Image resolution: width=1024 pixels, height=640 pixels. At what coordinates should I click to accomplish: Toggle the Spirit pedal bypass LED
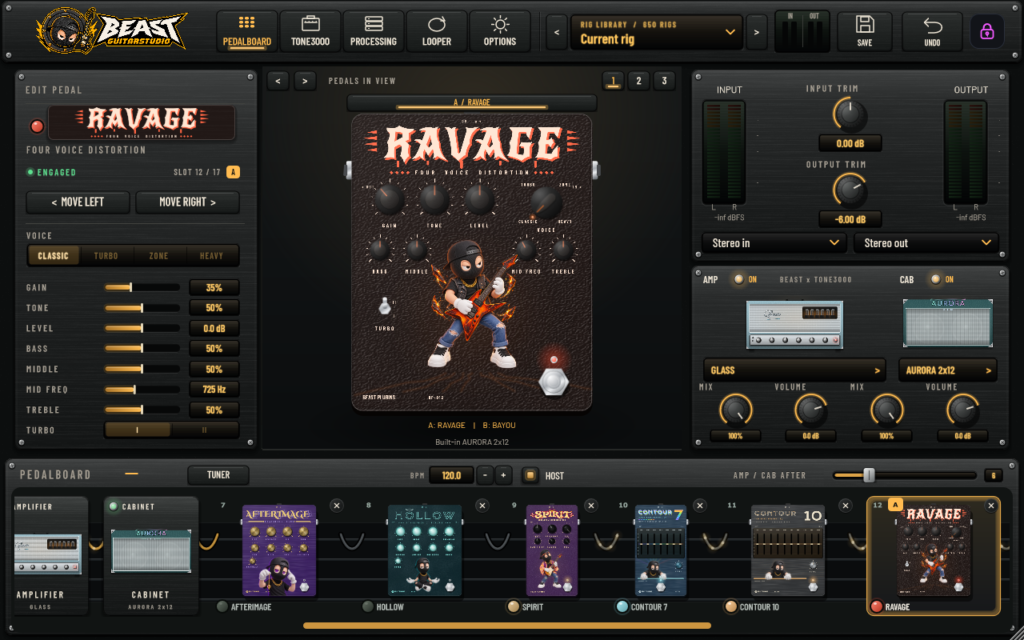[x=513, y=607]
